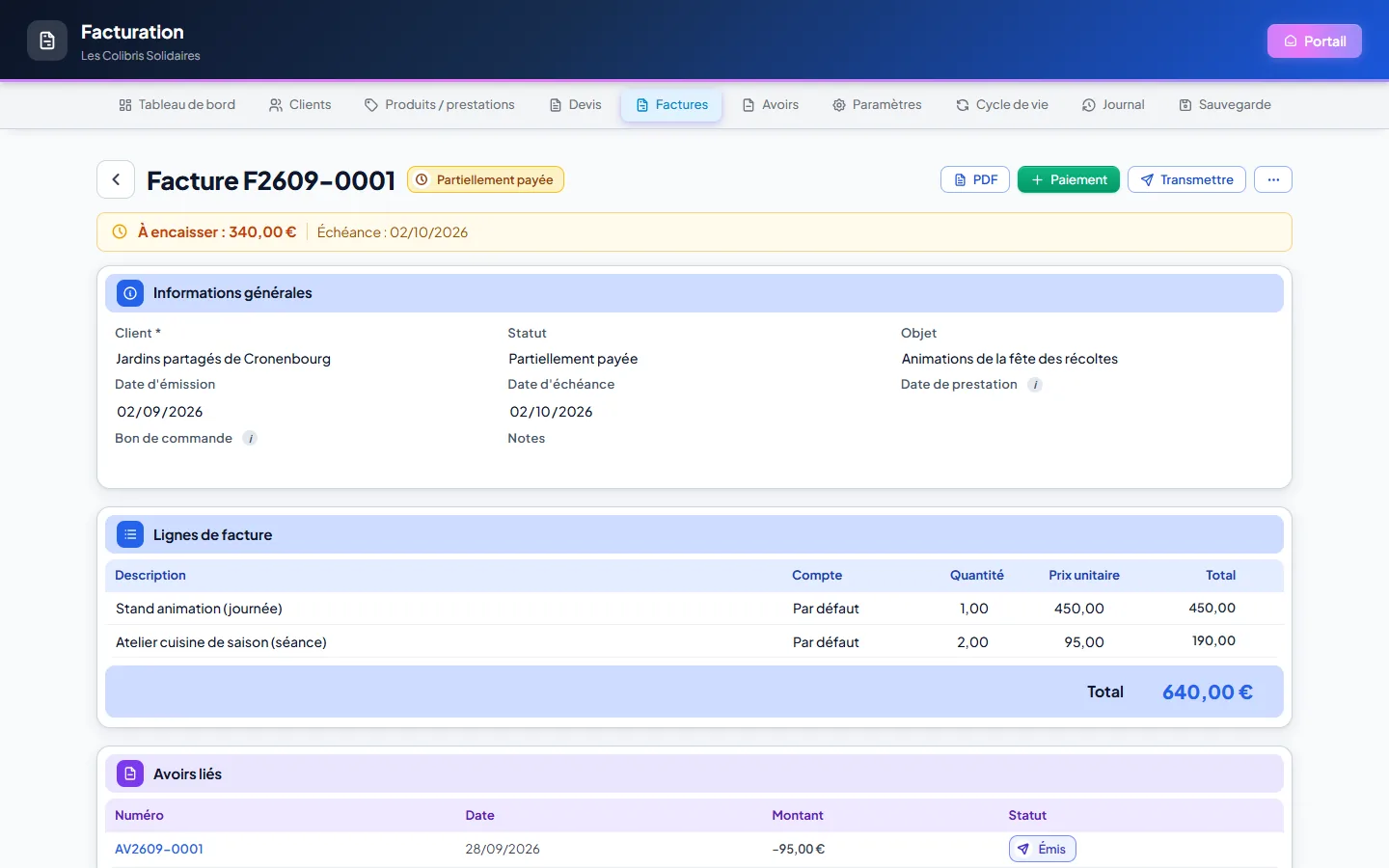The image size is (1389, 868).
Task: Open Produits / prestations tab
Action: (439, 105)
